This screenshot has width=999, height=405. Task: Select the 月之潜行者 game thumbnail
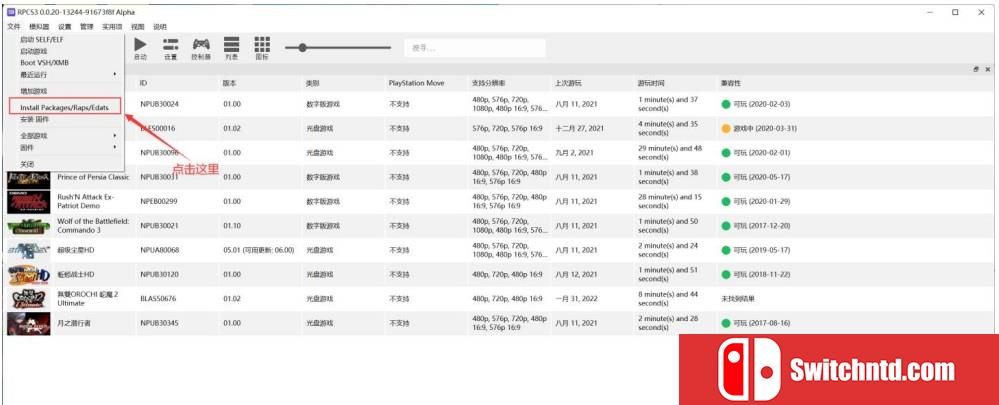(x=29, y=323)
